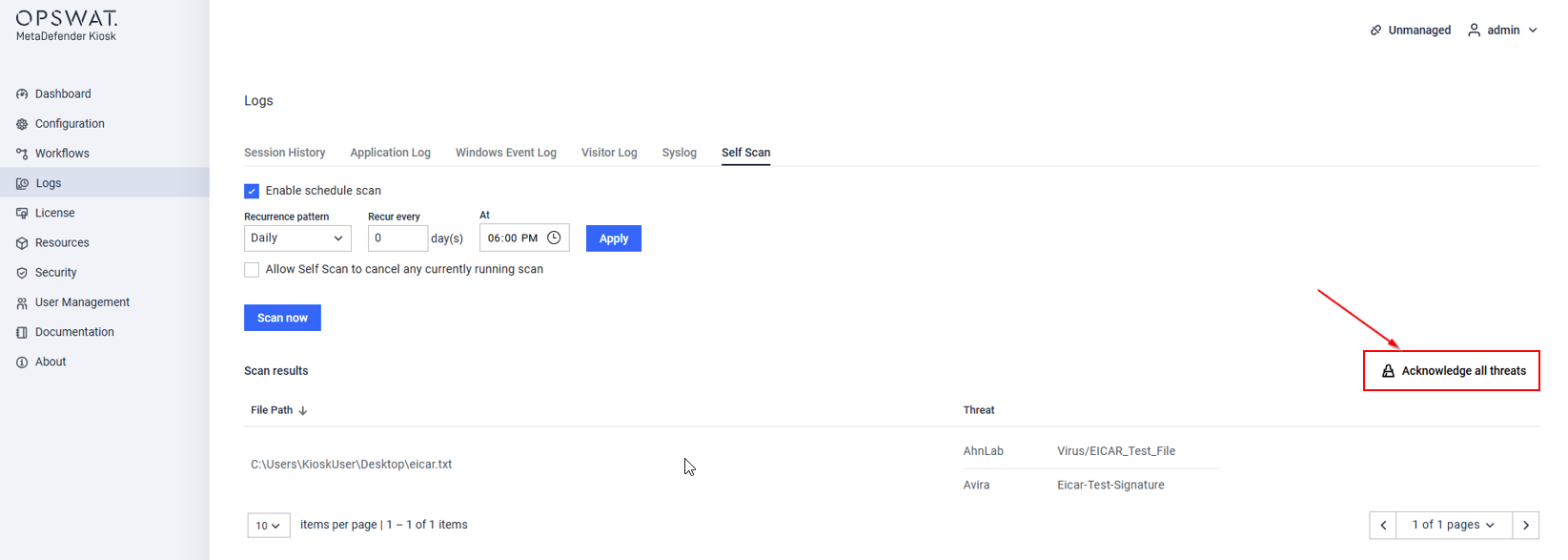The image size is (1568, 560).
Task: Switch to Syslog tab
Action: (680, 153)
